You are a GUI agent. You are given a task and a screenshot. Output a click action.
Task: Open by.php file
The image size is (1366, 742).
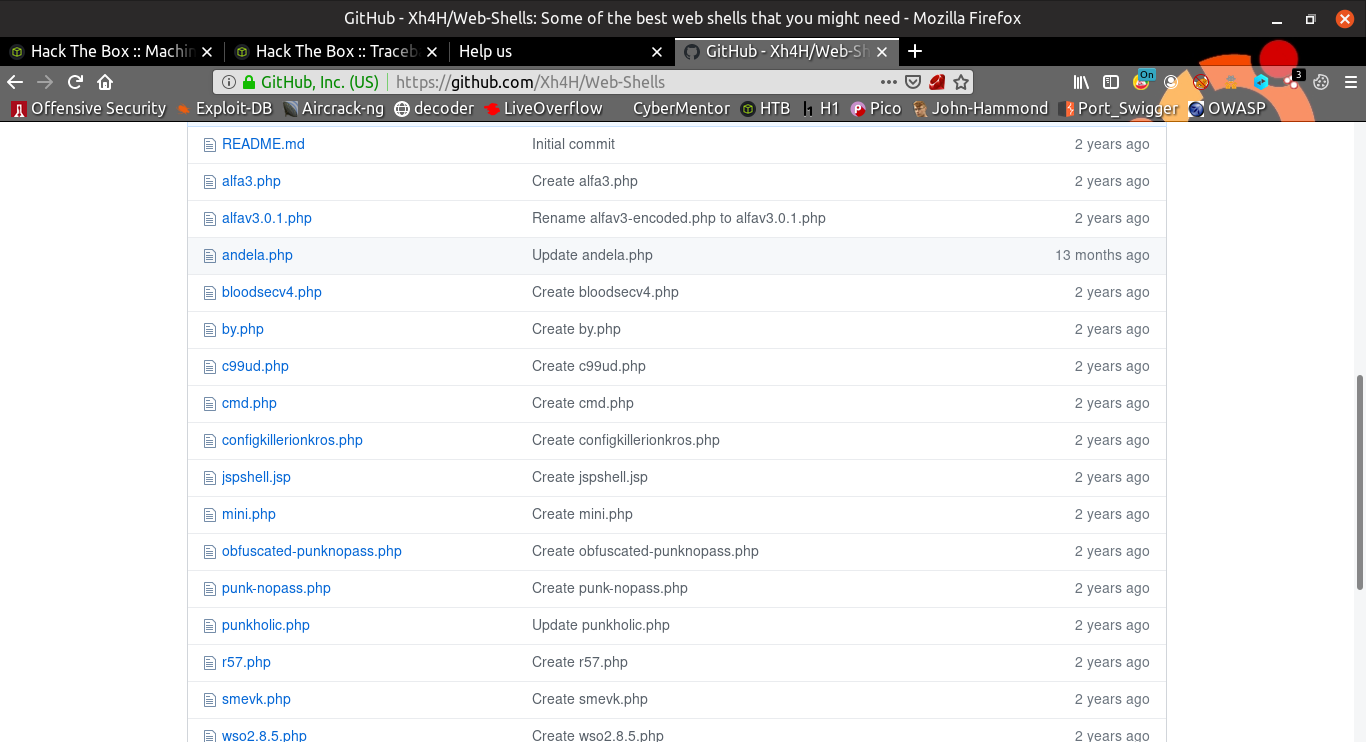coord(243,329)
